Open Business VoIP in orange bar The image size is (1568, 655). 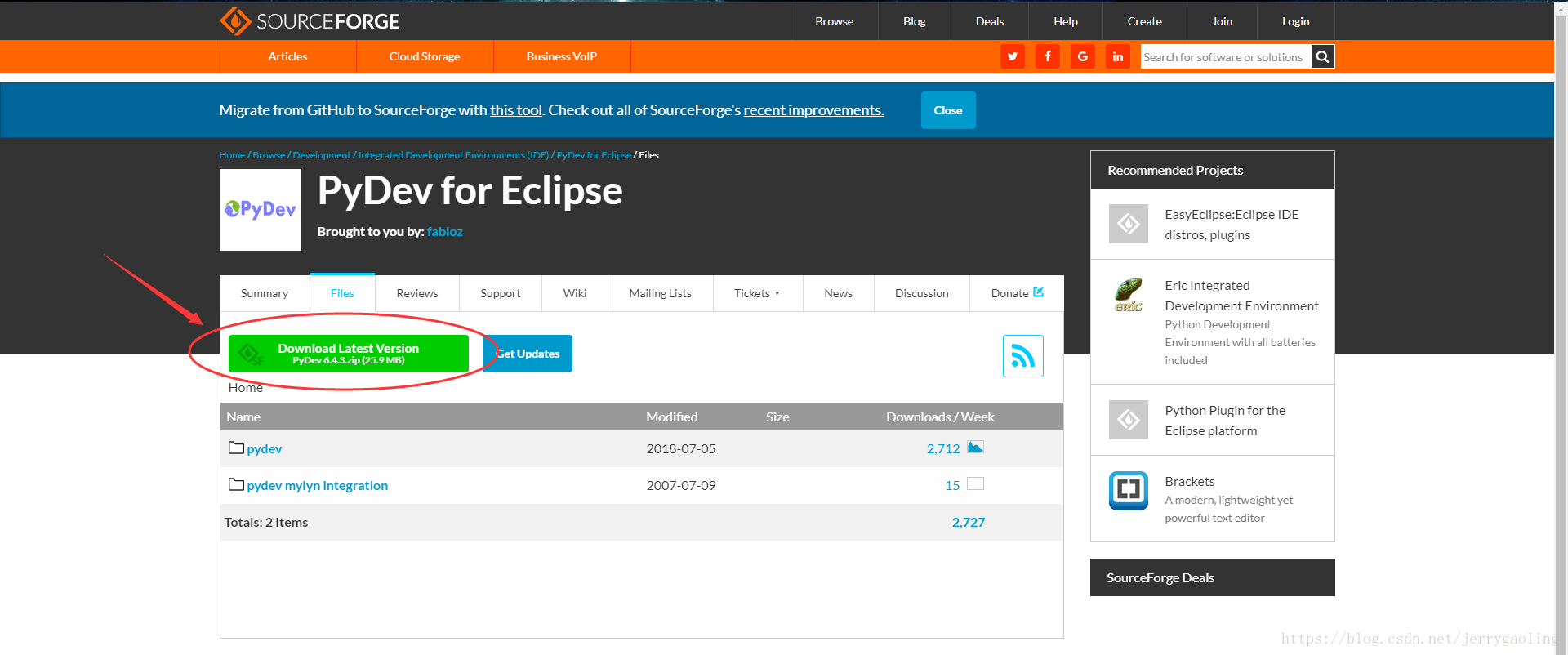tap(562, 56)
